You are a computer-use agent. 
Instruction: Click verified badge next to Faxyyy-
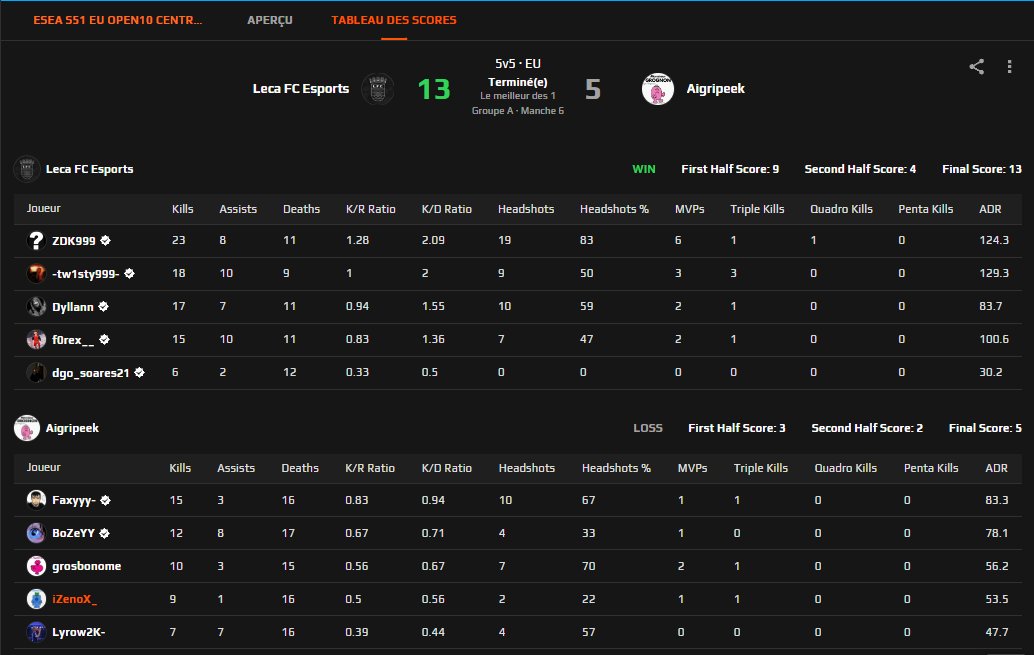pyautogui.click(x=106, y=500)
